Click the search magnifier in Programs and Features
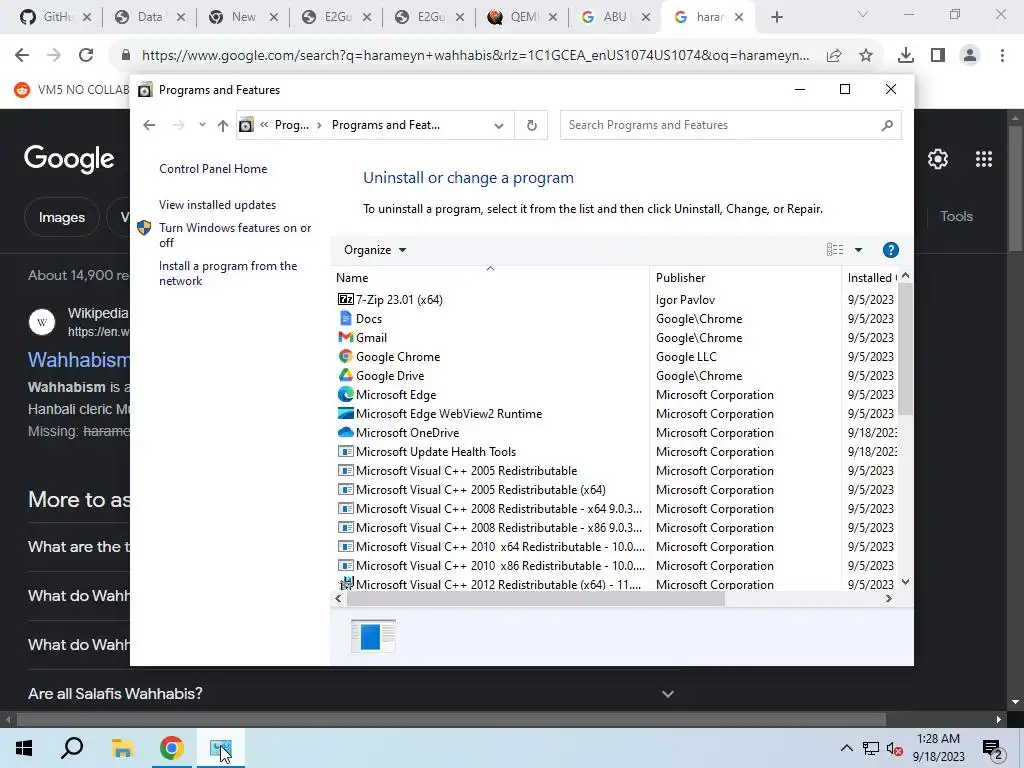Image resolution: width=1024 pixels, height=768 pixels. click(887, 125)
